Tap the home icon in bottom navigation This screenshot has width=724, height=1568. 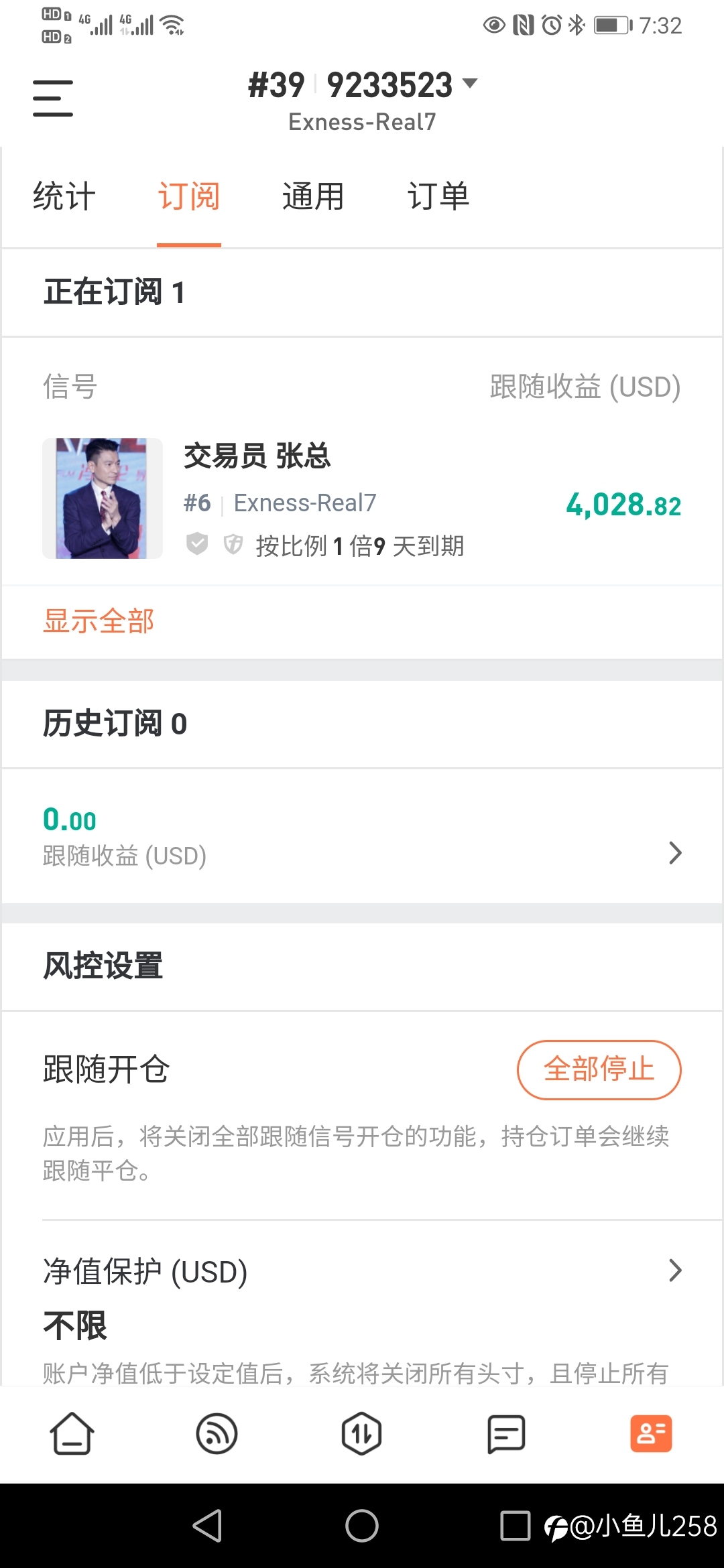(72, 1434)
